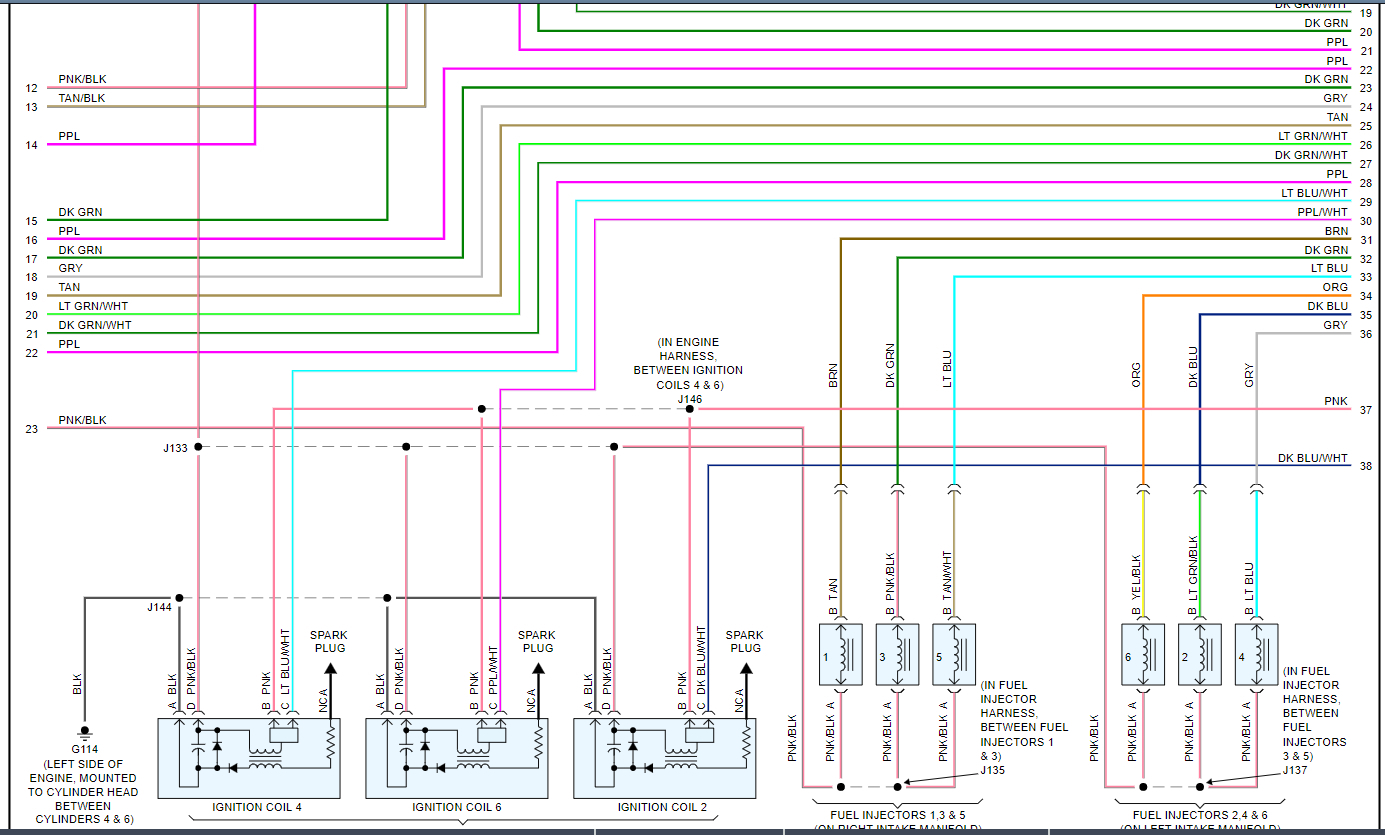Viewport: 1385px width, 835px height.
Task: Click the horizontal 'BRN' label beside line 31
Action: pyautogui.click(x=1336, y=231)
